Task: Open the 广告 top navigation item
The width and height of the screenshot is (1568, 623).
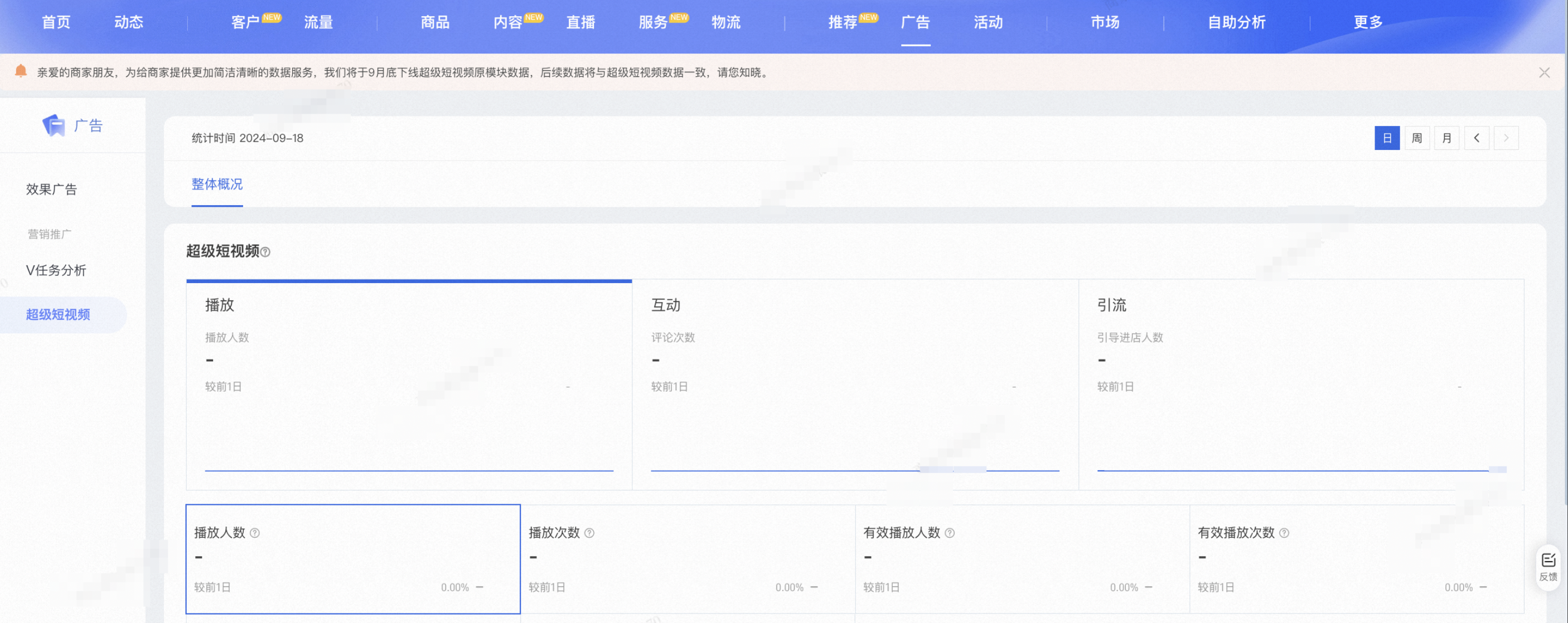Action: [916, 22]
